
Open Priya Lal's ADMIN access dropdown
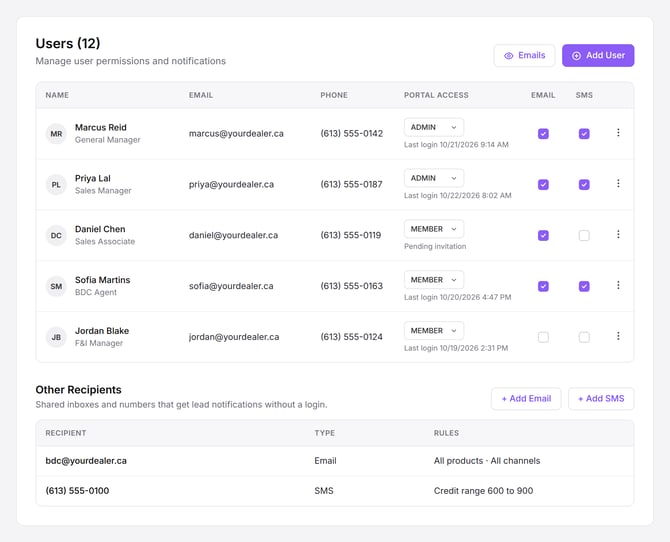coord(434,178)
